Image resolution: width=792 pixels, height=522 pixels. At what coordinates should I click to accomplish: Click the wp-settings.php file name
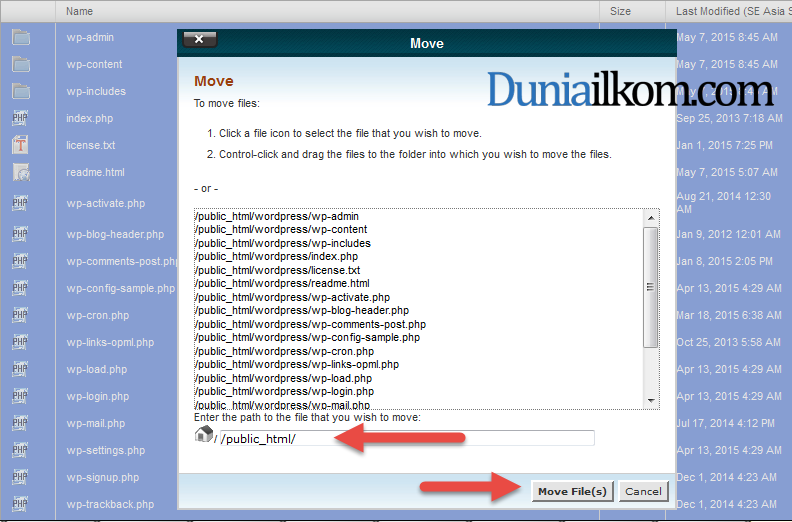click(106, 450)
